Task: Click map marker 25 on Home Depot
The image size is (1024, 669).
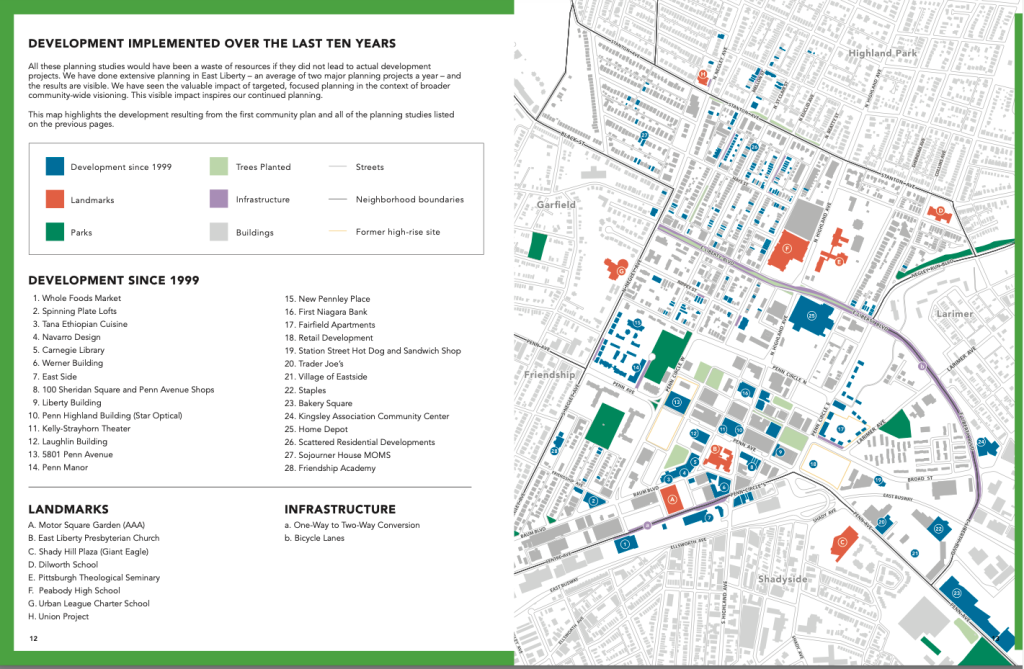Action: 812,316
